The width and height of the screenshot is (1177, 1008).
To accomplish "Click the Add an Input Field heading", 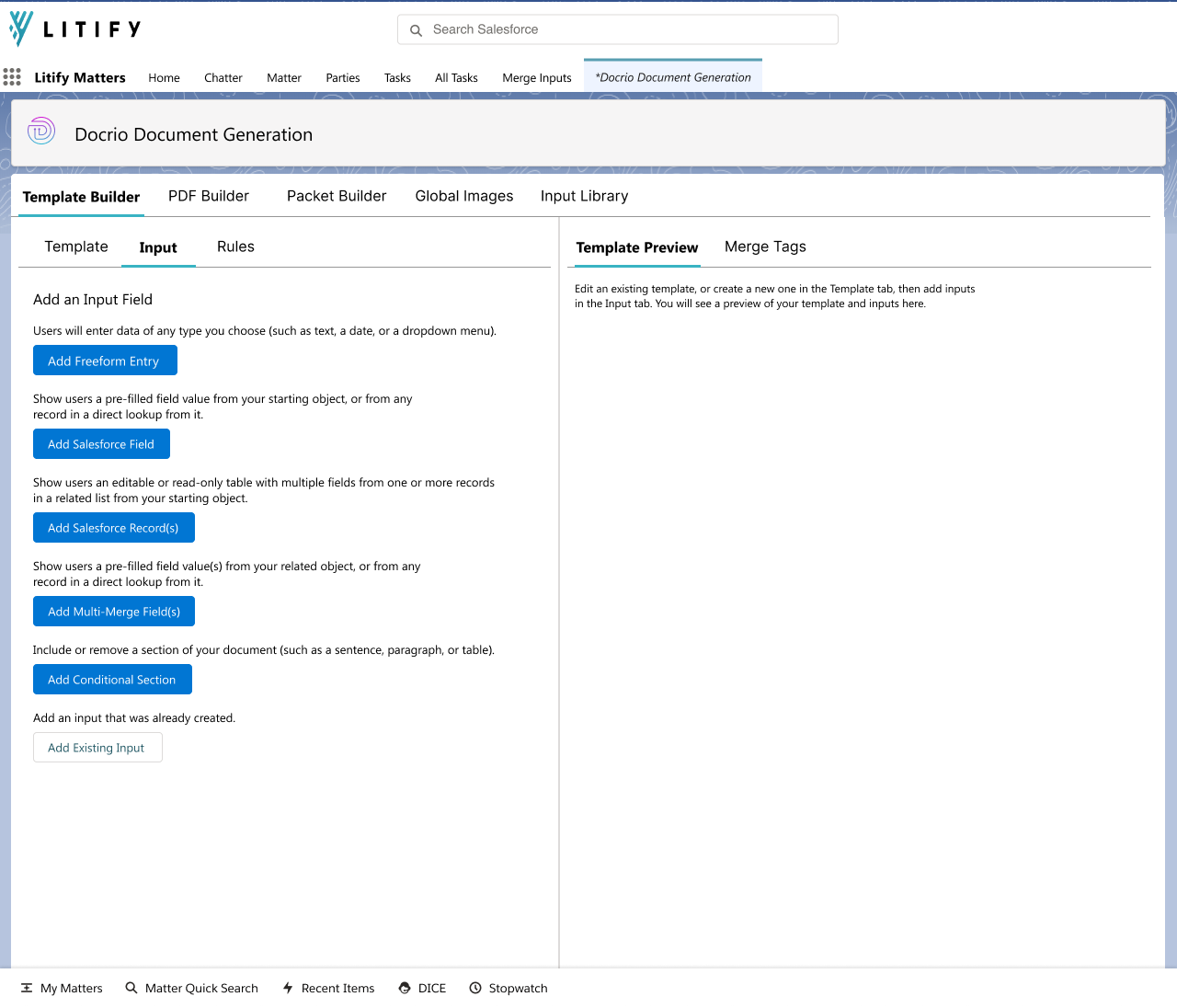I will (93, 299).
